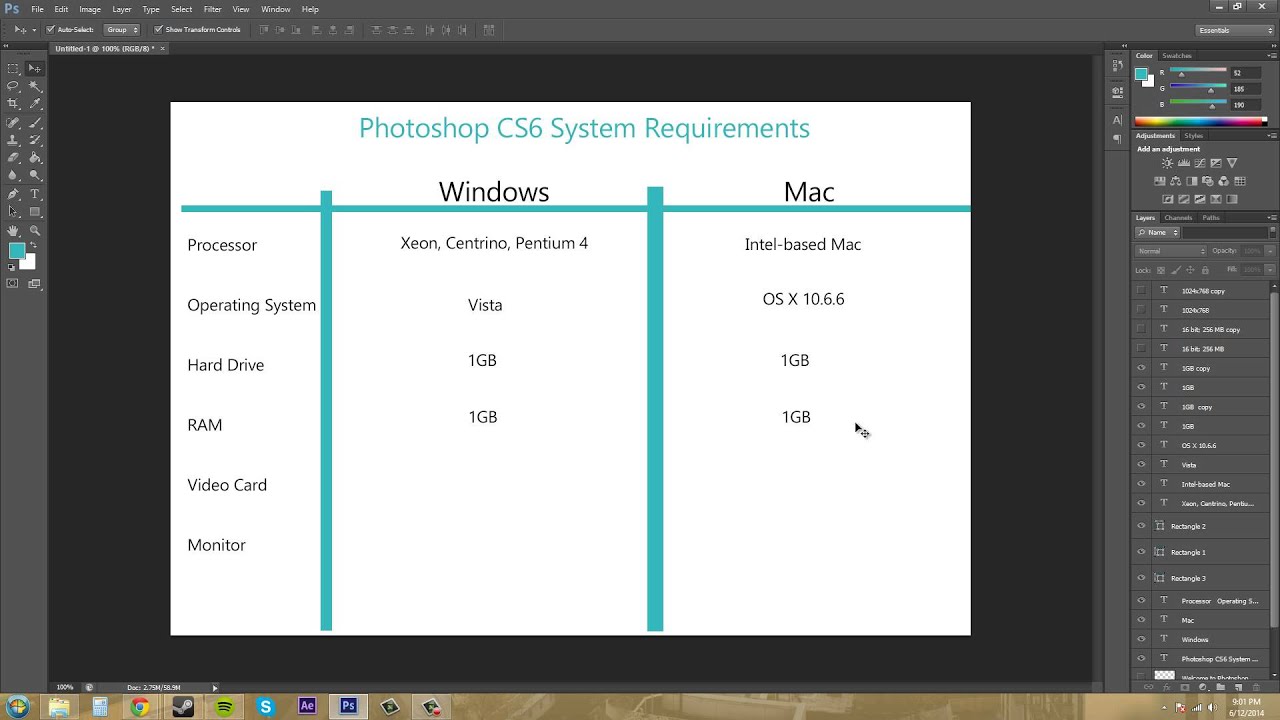Select the Rectangle shape tool

[x=35, y=212]
